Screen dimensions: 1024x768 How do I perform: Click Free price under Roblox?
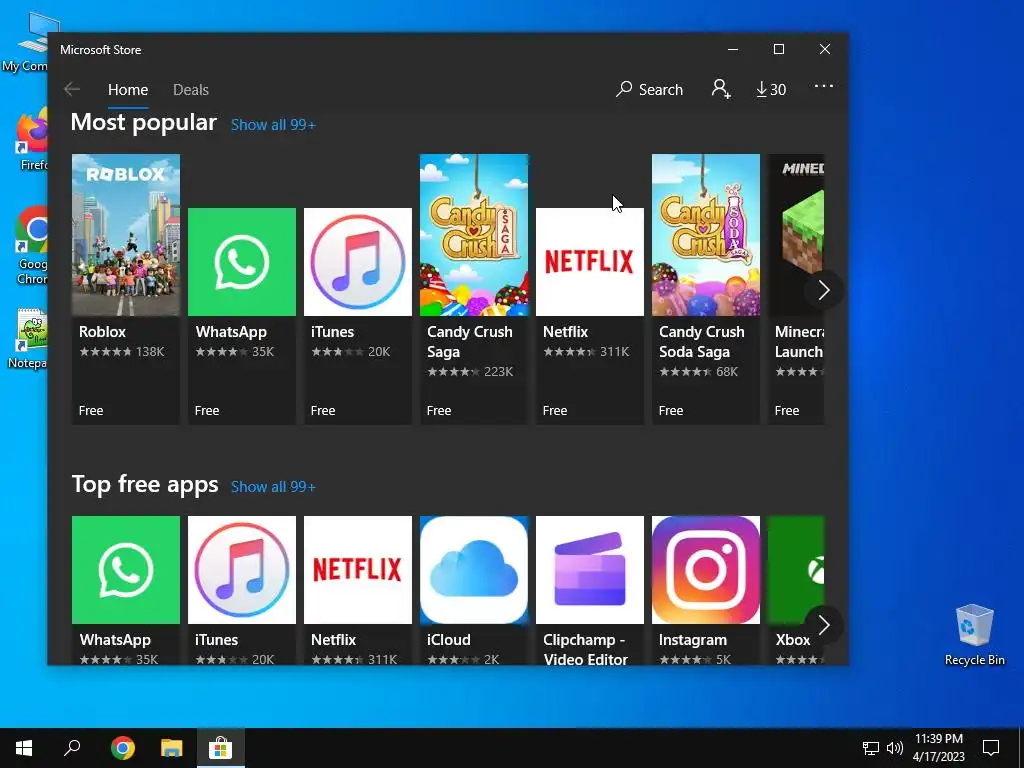[x=91, y=411]
